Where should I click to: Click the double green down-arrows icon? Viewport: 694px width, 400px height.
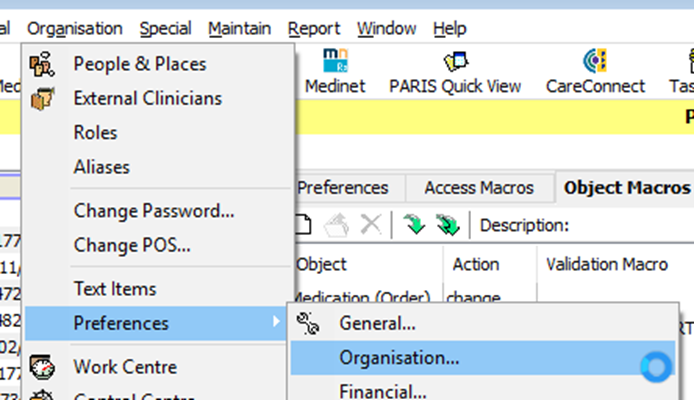[x=447, y=225]
